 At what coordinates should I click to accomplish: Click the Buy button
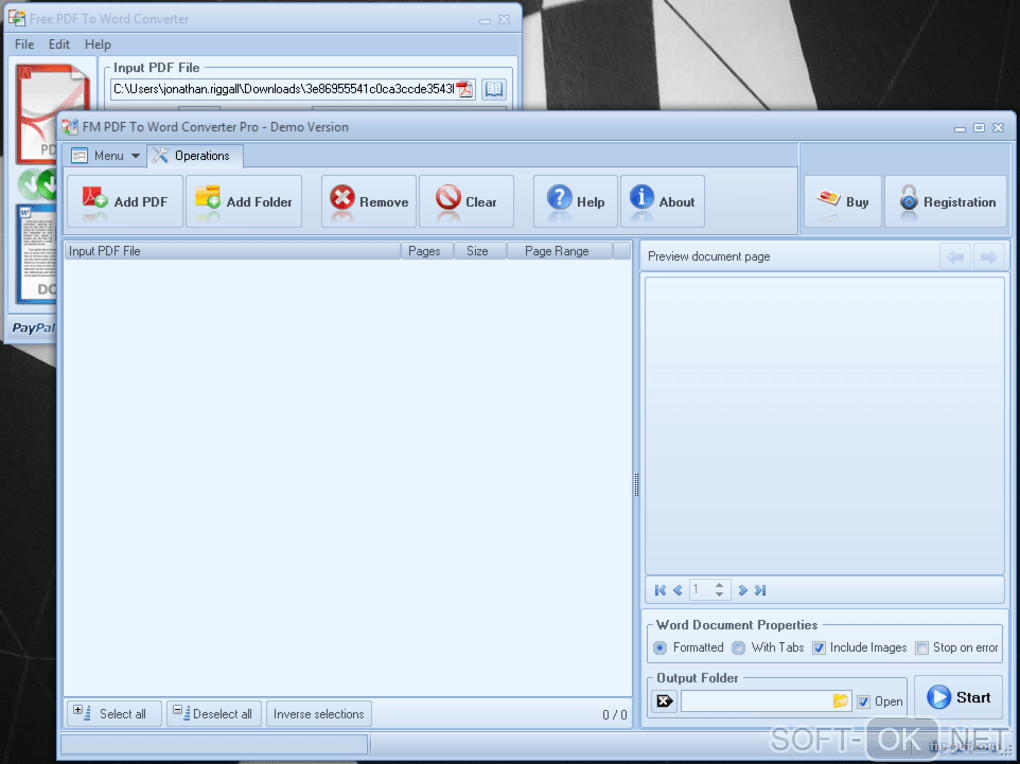click(x=843, y=202)
